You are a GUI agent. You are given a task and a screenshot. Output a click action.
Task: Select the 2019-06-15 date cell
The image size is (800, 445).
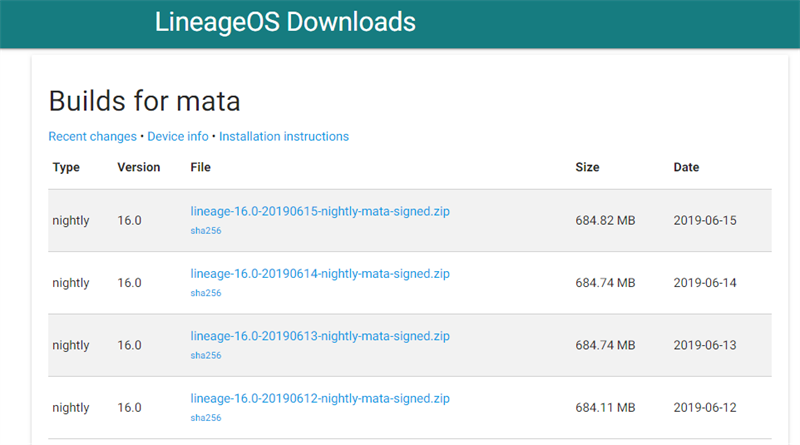[705, 220]
